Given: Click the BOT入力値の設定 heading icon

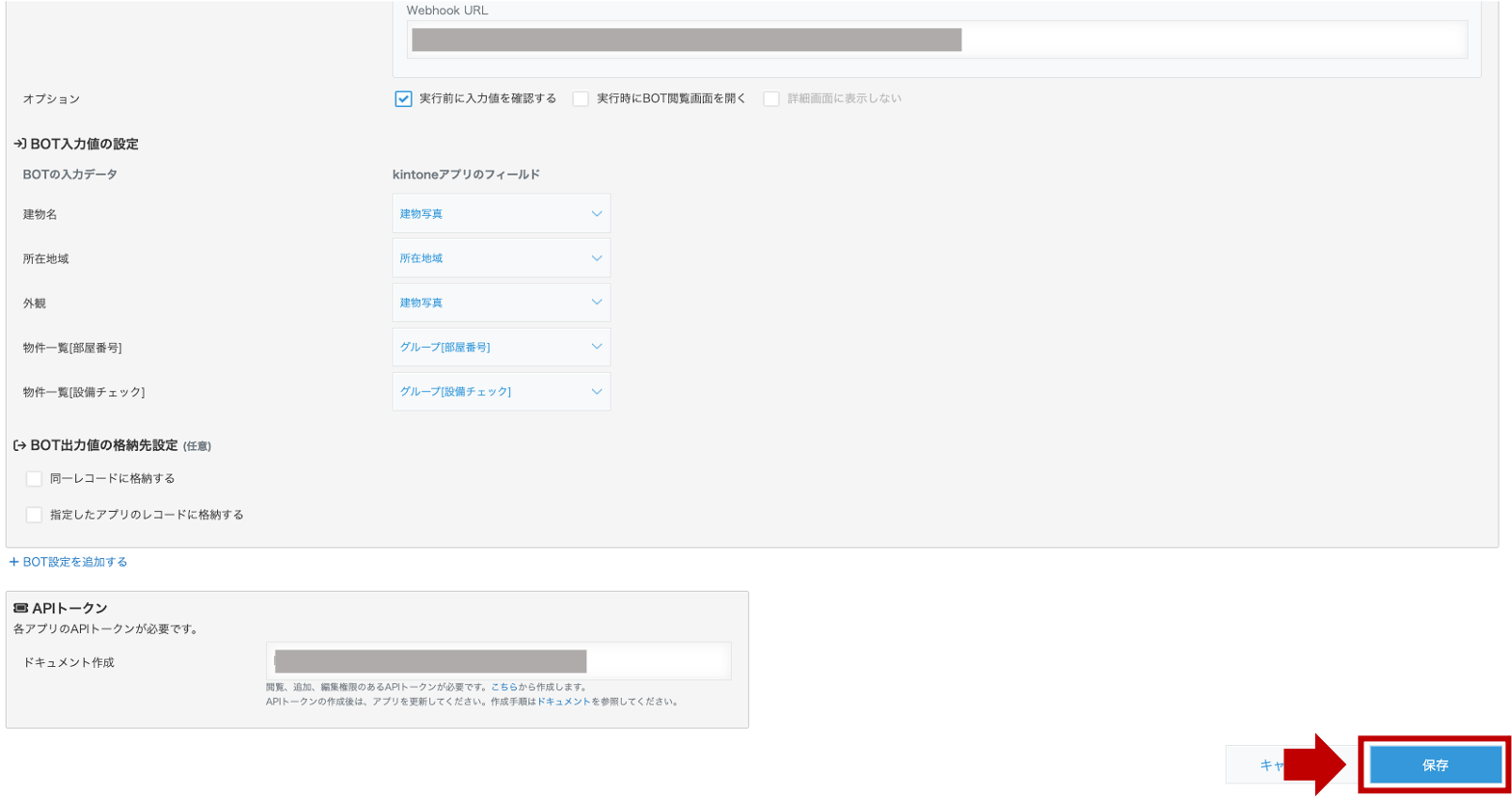Looking at the screenshot, I should point(19,144).
